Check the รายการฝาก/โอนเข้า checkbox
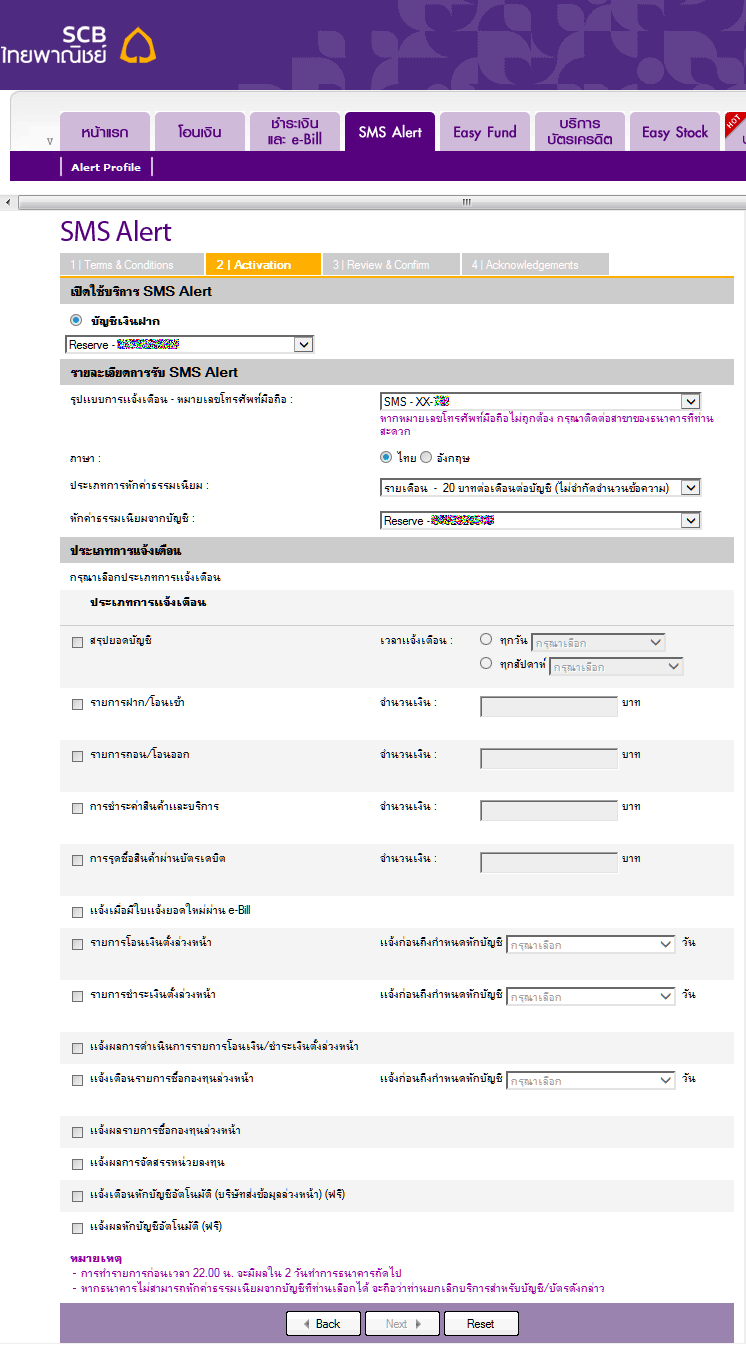 (x=78, y=705)
